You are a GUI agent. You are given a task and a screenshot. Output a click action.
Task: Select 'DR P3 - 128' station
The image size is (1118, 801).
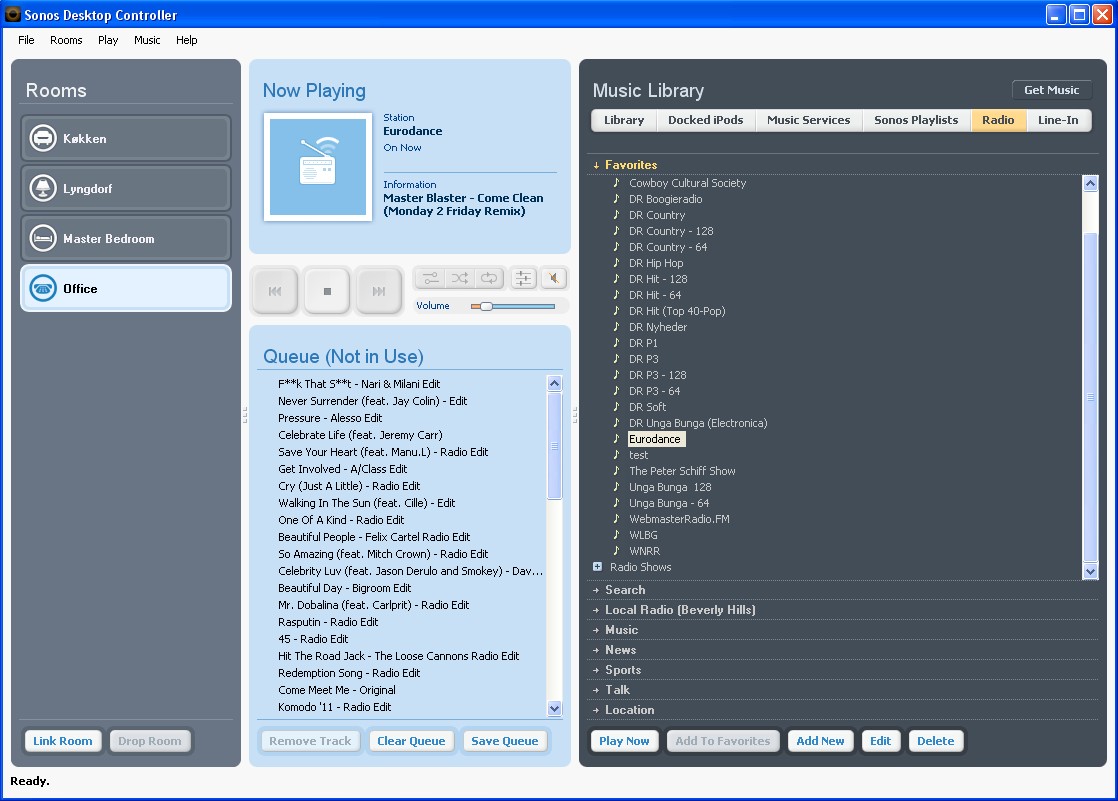pyautogui.click(x=657, y=374)
